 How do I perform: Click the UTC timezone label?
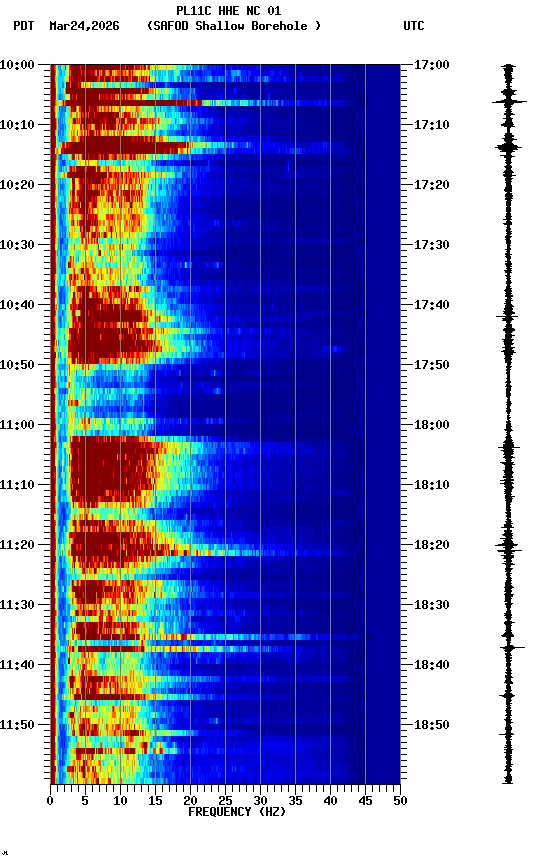[x=414, y=26]
